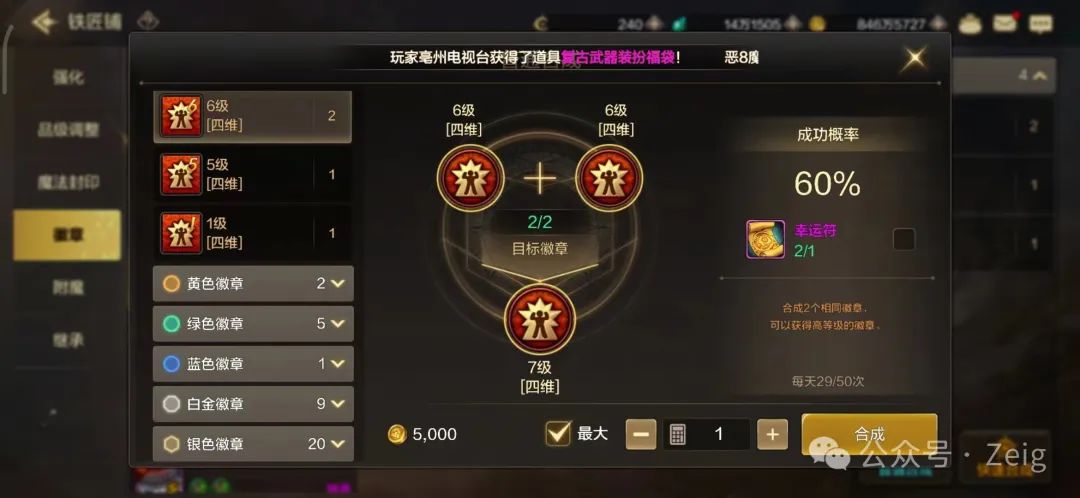Expand the 黄色徽章 category
The image size is (1080, 498).
coord(253,284)
